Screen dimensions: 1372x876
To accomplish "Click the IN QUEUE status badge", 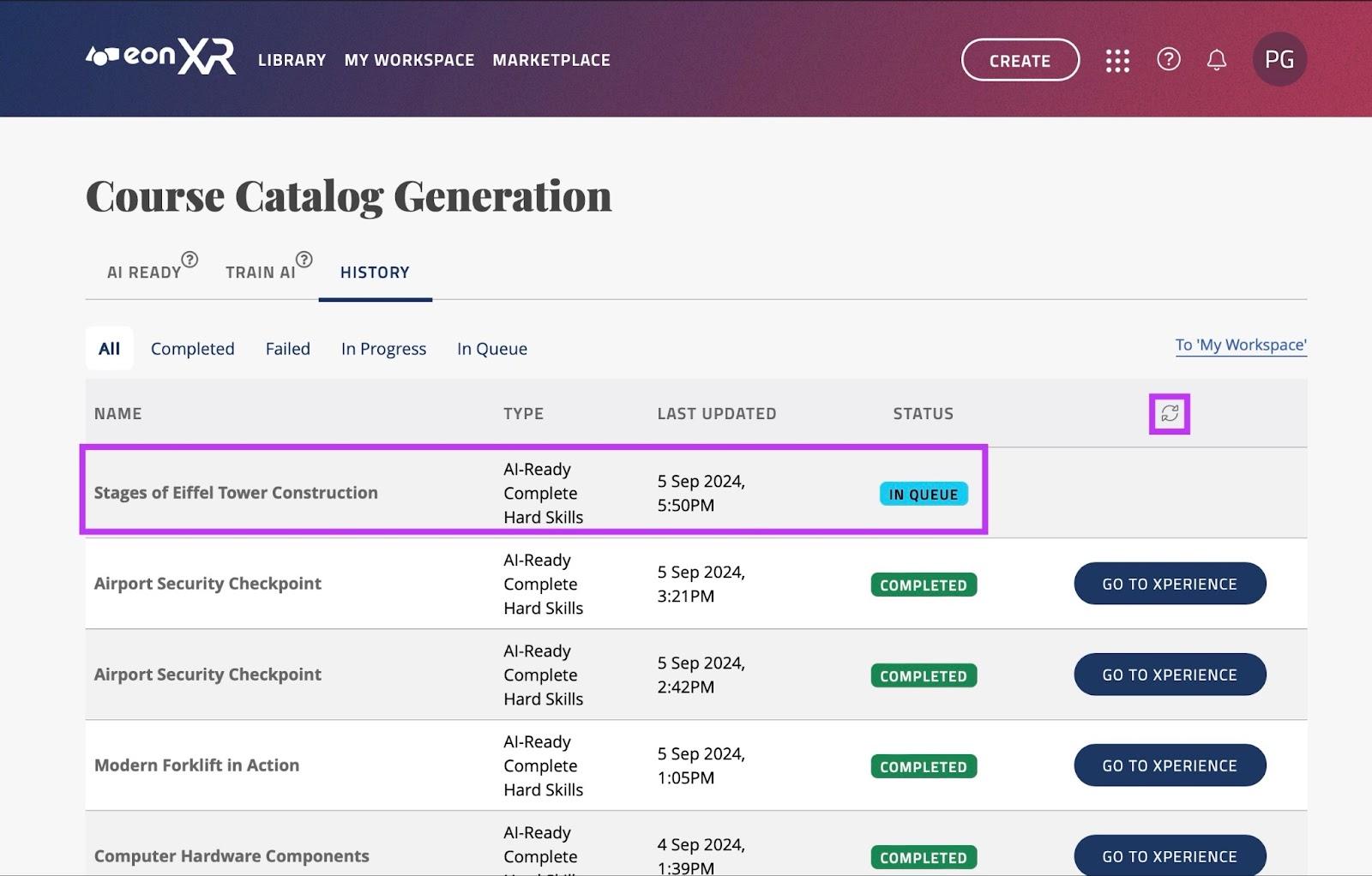I will point(924,494).
